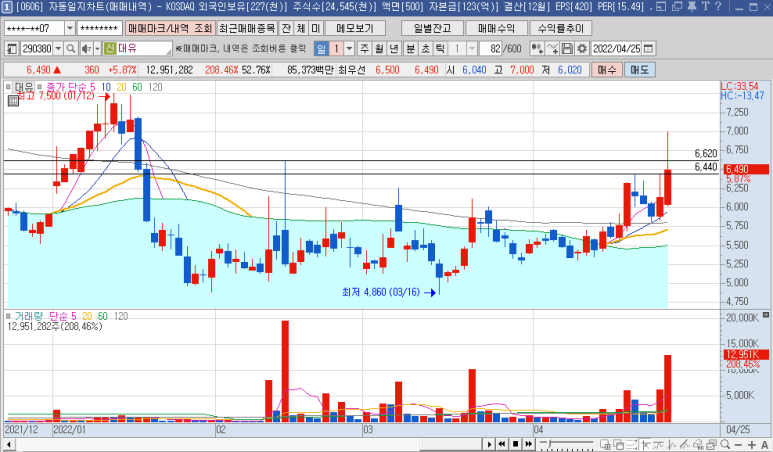Screen dimensions: 773x452
Task: Toggle the 거래량 volume legend expander
Action: coord(8,315)
